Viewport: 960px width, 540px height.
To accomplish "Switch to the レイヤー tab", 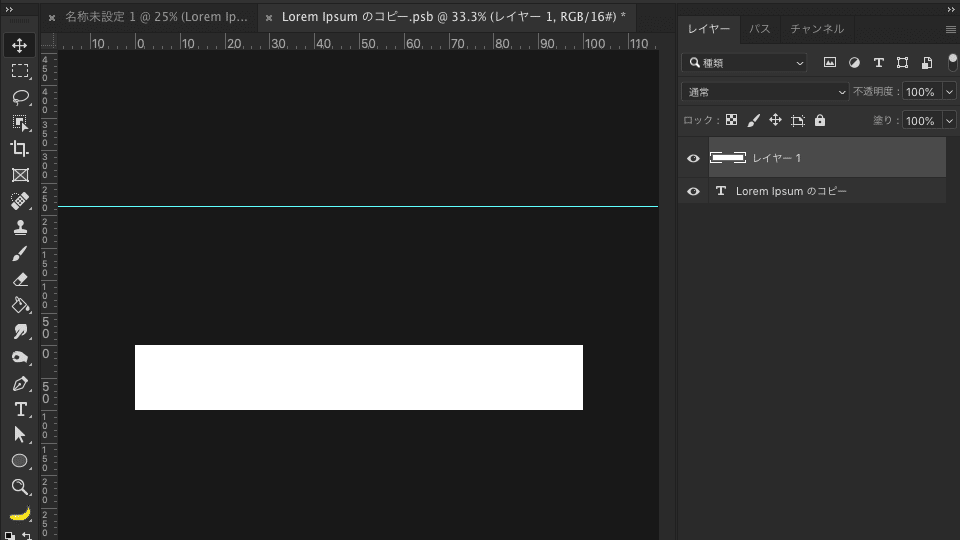I will coord(708,29).
